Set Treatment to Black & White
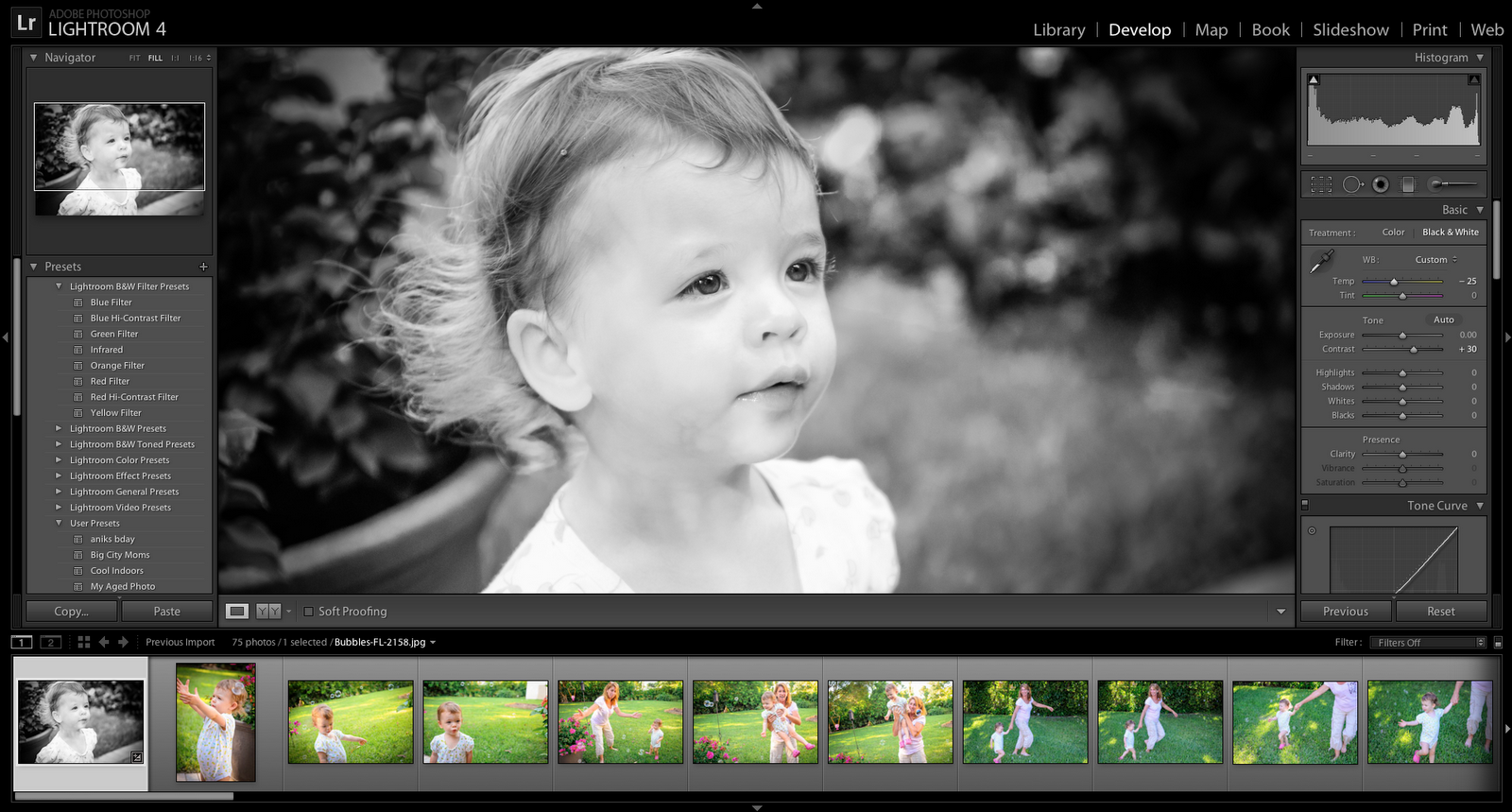This screenshot has height=812, width=1512. click(x=1451, y=233)
